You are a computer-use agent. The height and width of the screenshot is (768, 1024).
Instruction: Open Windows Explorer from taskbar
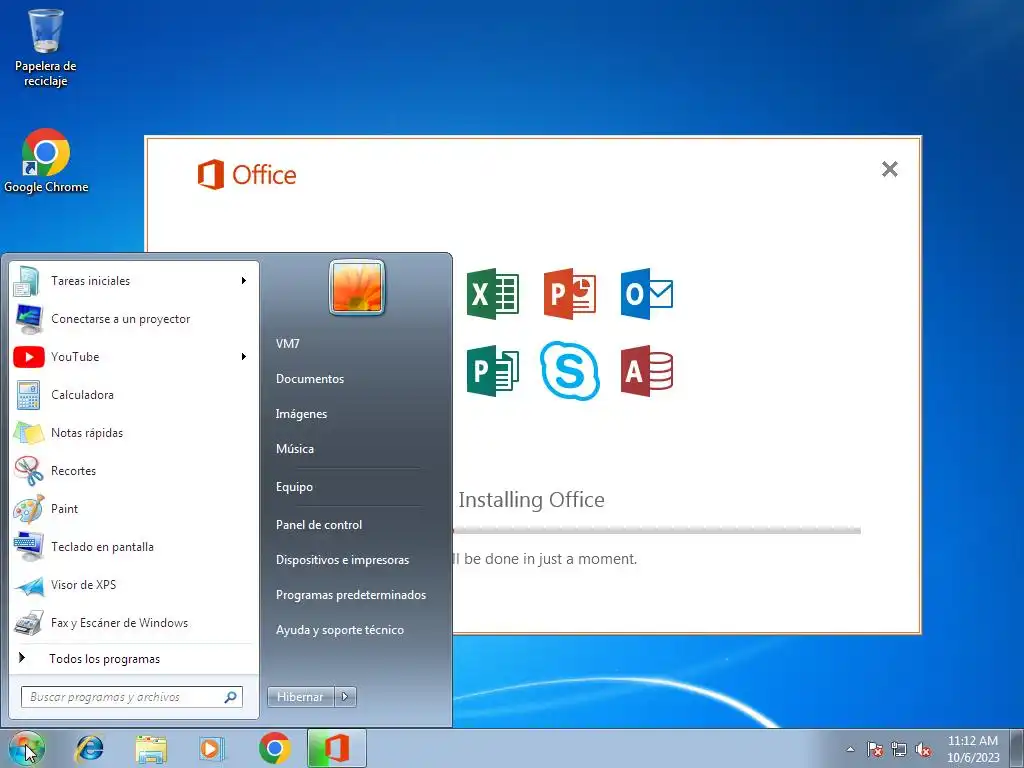[x=151, y=748]
